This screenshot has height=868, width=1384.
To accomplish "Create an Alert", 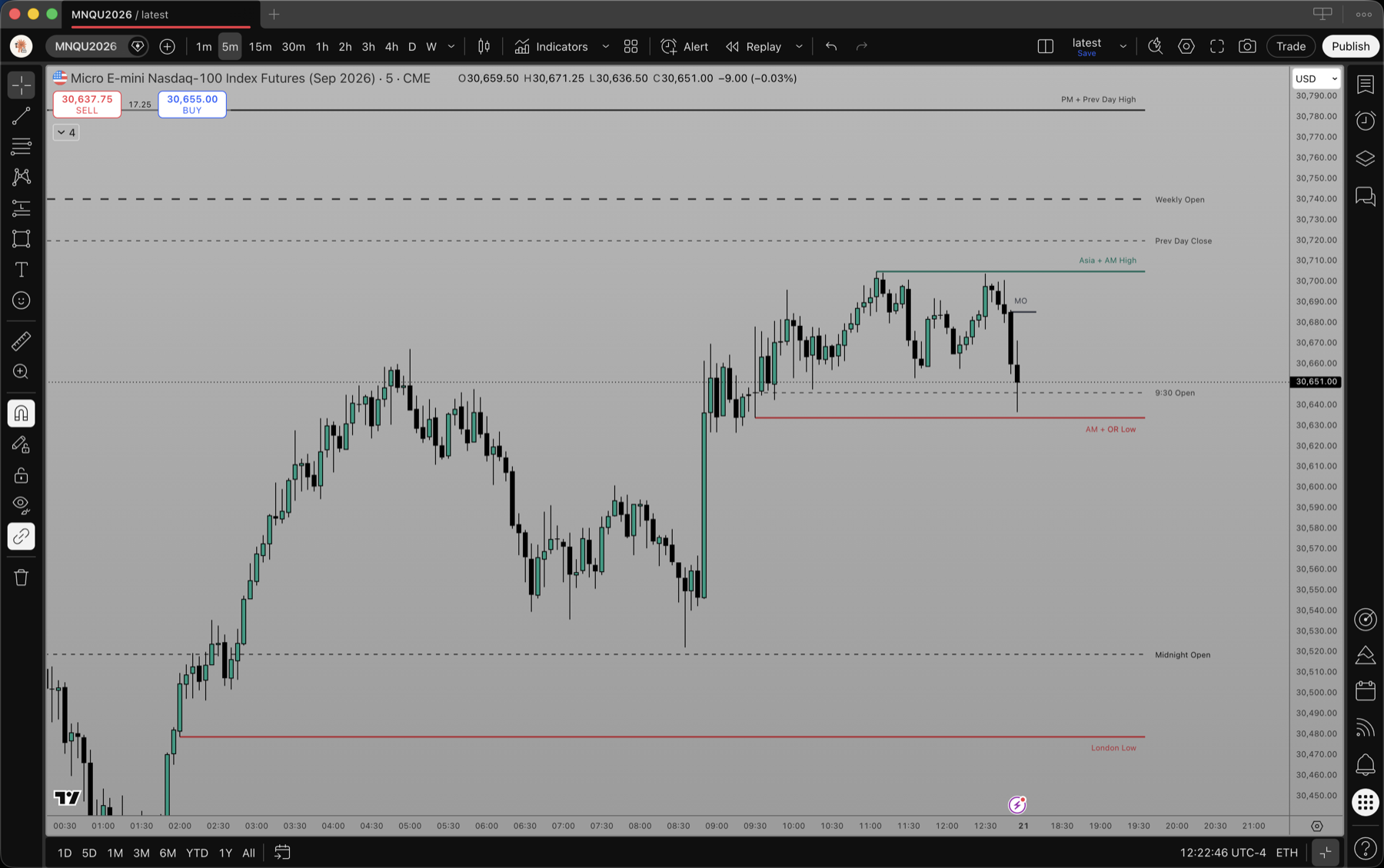I will pyautogui.click(x=685, y=47).
